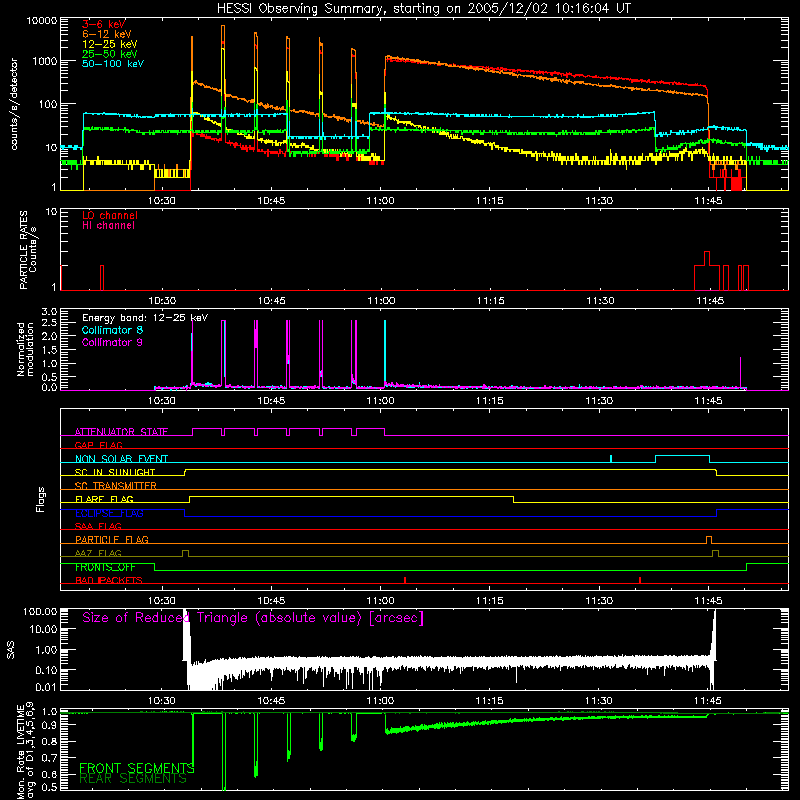The width and height of the screenshot is (800, 800).
Task: Click the SAS axis label
Action: [11, 649]
